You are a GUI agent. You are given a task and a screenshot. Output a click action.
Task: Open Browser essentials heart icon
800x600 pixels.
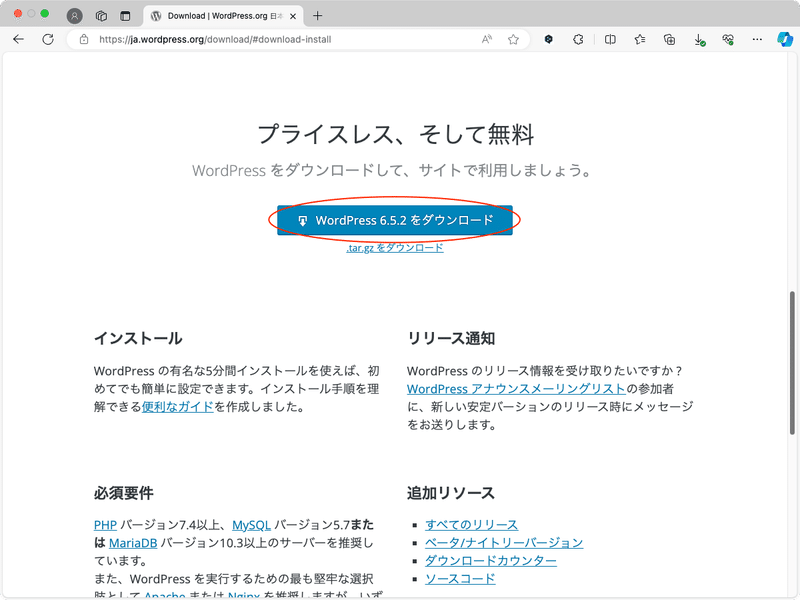pos(728,39)
